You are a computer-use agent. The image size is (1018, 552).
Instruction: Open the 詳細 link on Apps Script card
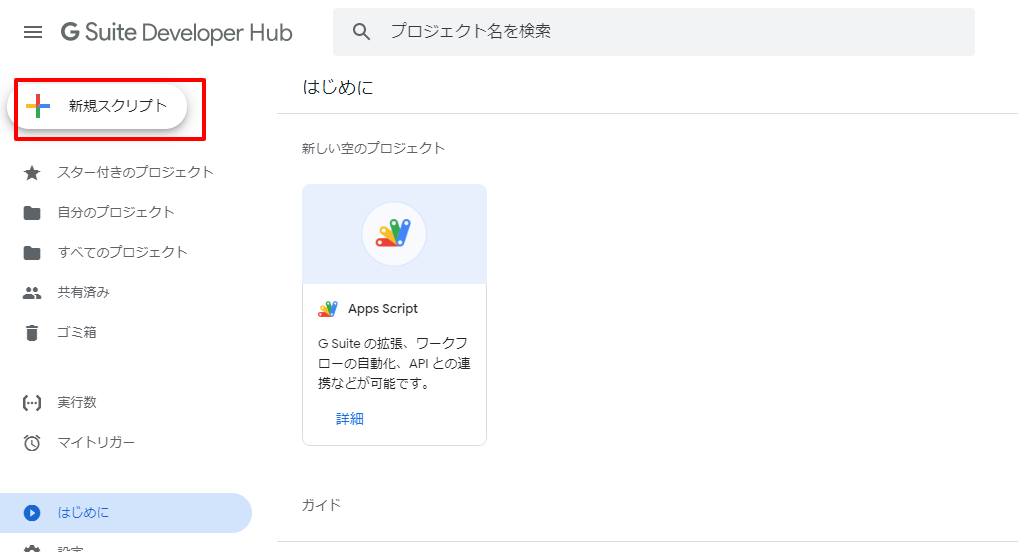click(x=350, y=419)
